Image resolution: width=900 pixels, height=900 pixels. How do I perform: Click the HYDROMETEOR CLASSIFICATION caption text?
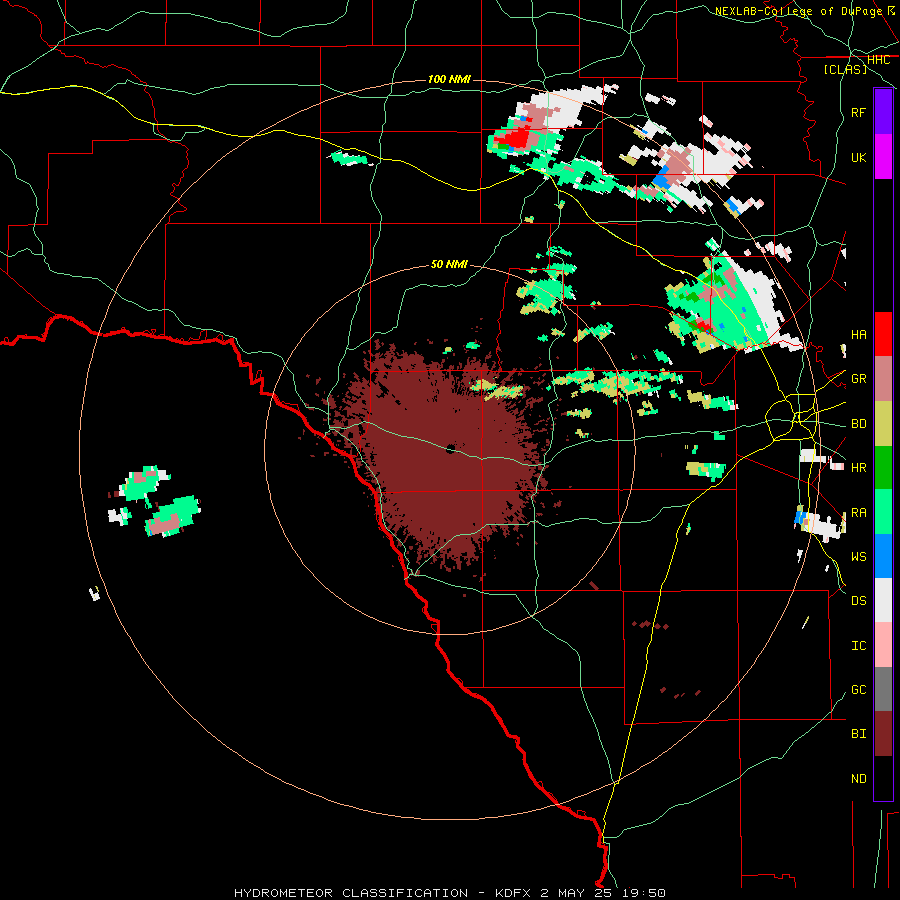351,893
